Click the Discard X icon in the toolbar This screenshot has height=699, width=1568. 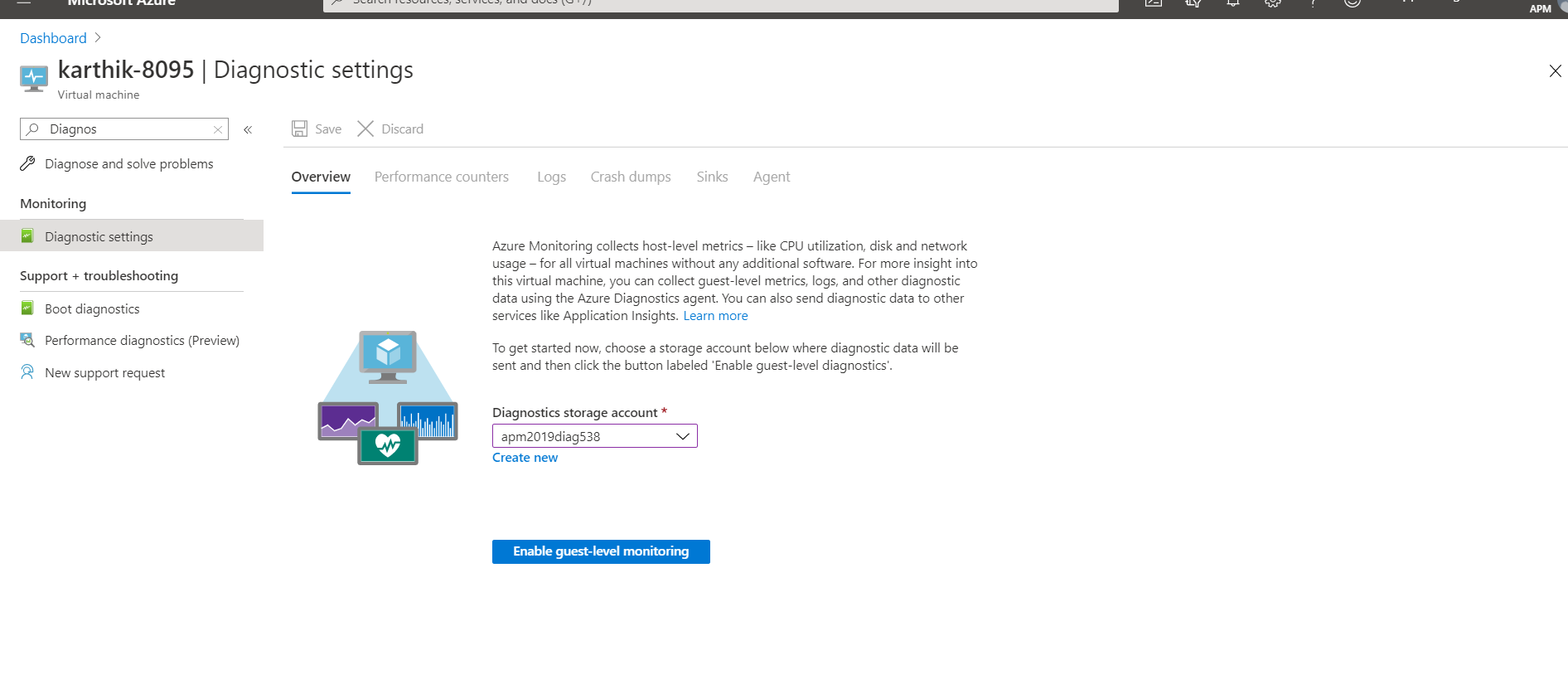point(365,129)
